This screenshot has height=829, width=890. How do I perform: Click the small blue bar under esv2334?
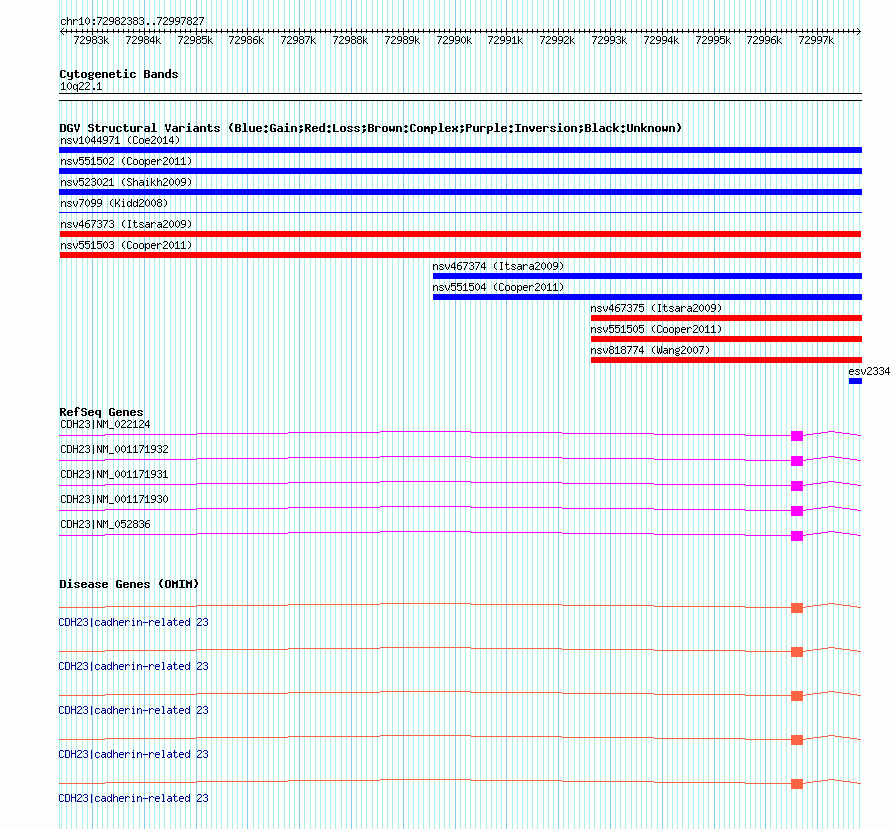(x=855, y=381)
